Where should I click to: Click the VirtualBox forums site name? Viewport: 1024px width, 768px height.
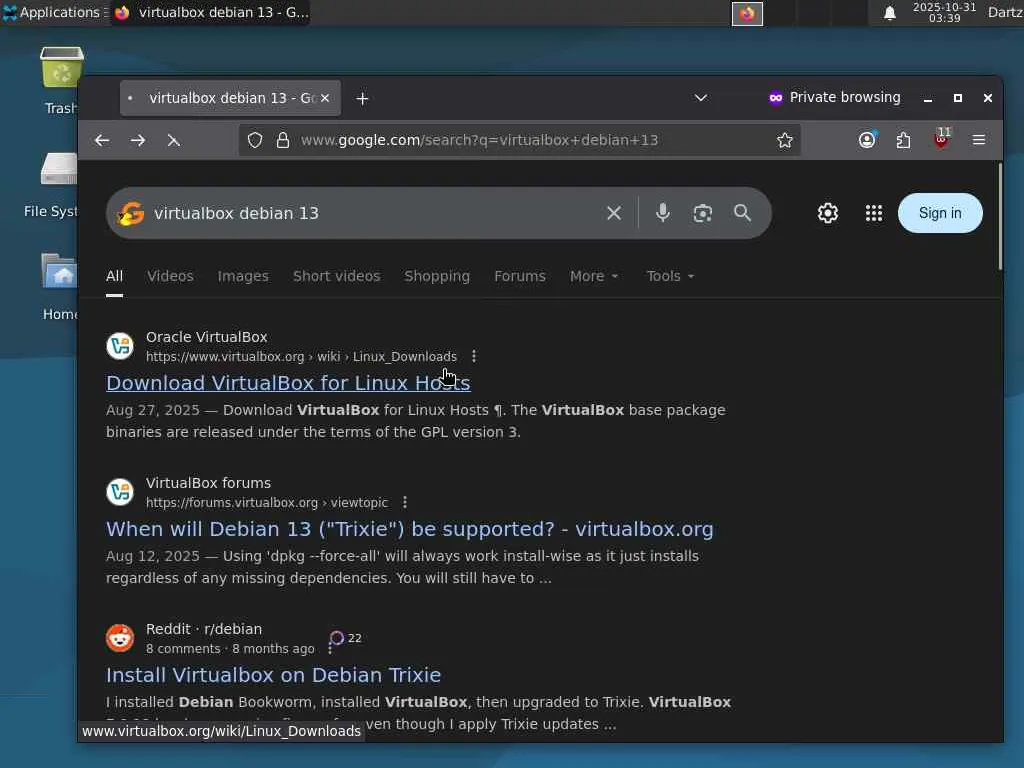[x=208, y=483]
